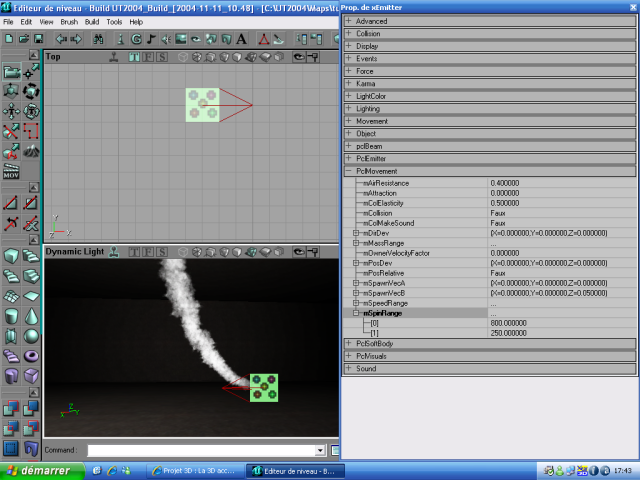Open the Brush menu
Screen dimensions: 640x480
tap(69, 21)
